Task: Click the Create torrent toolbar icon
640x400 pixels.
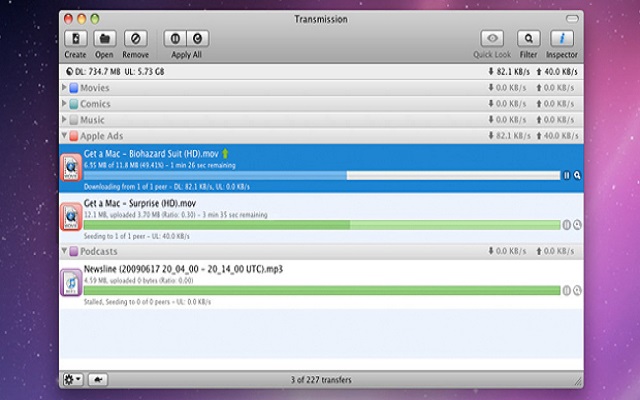Action: 75,39
